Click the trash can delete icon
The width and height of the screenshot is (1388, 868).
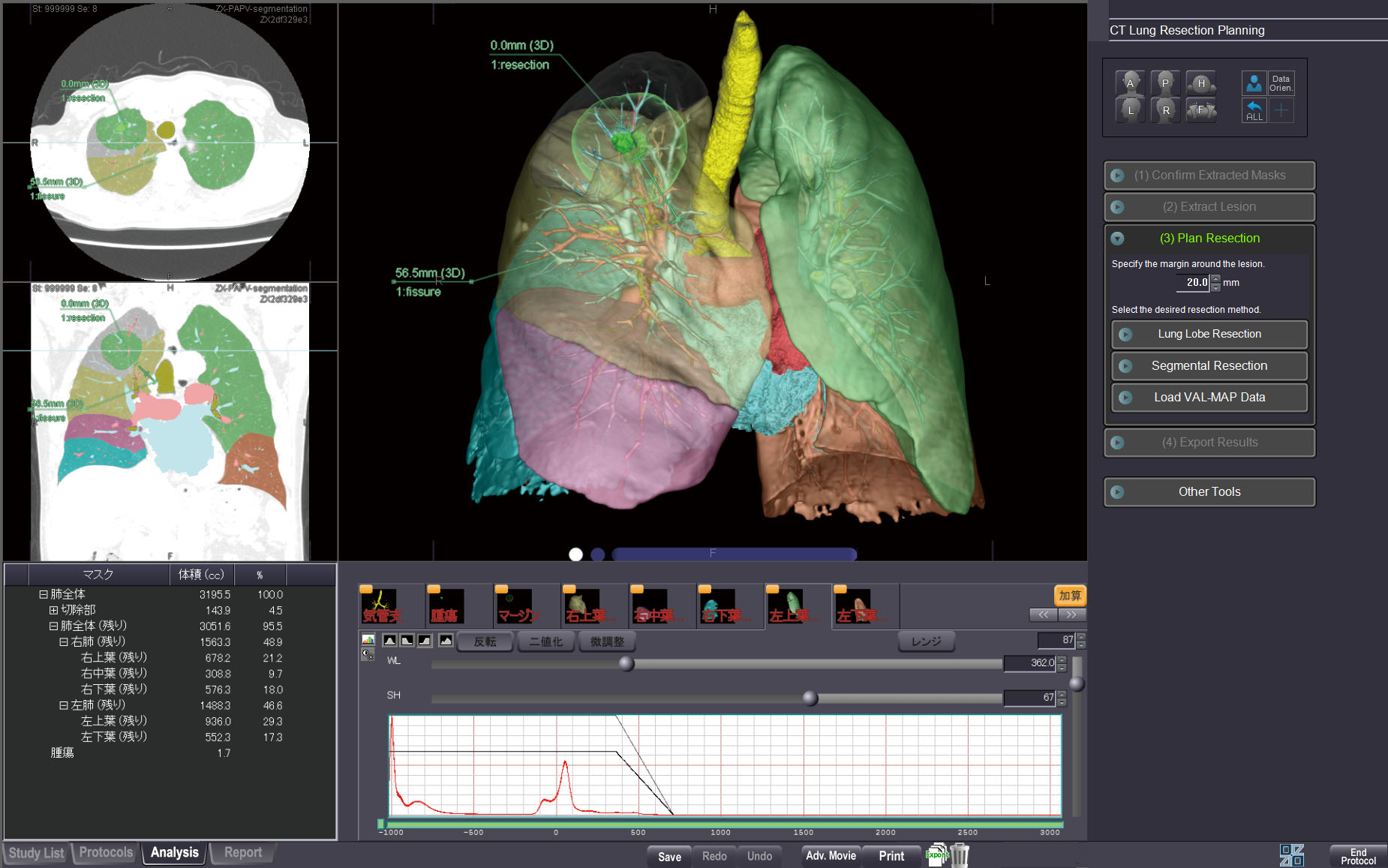[960, 855]
